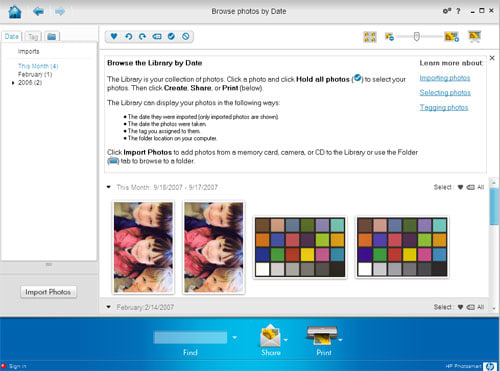Rotate photo counterclockwise

coord(129,36)
